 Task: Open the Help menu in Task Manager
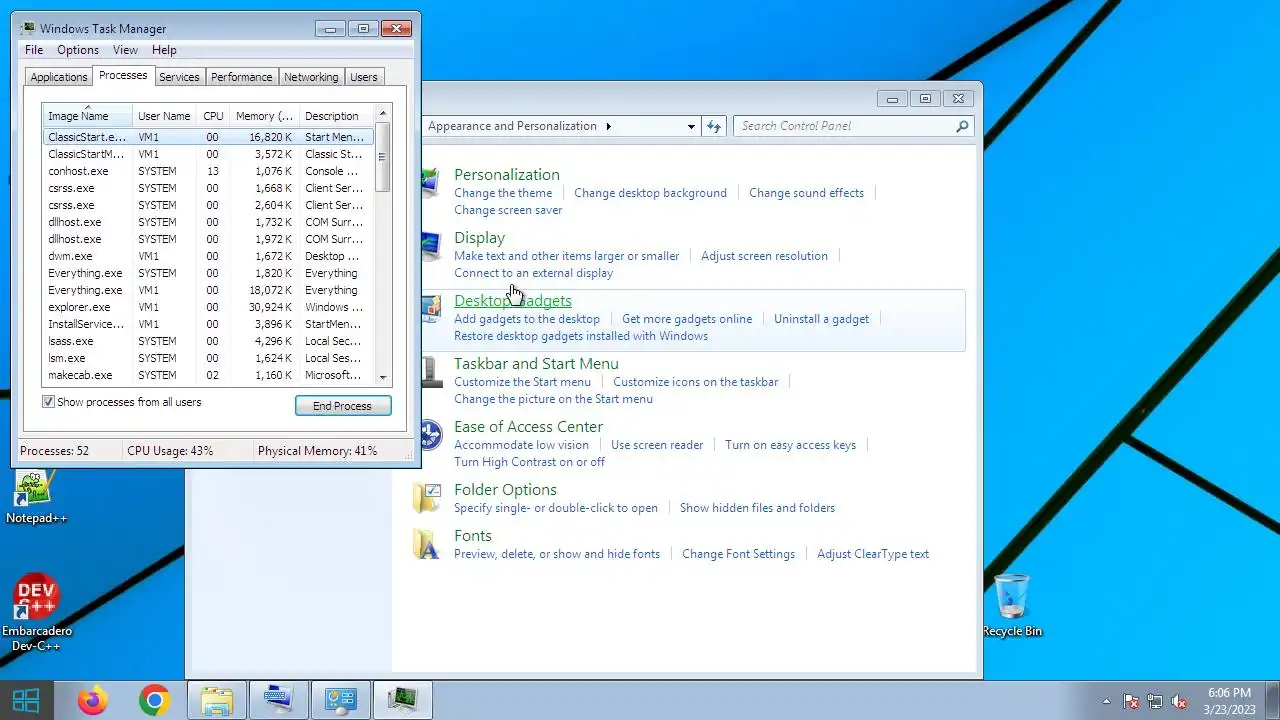(164, 50)
